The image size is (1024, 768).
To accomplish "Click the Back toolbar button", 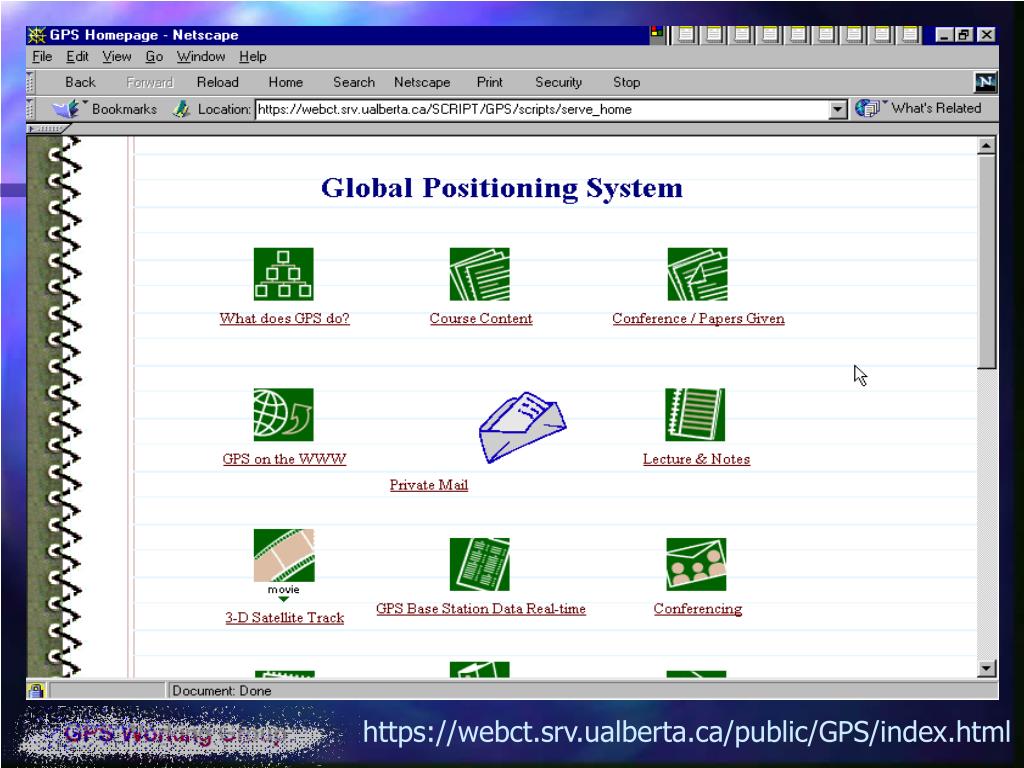I will (x=80, y=82).
